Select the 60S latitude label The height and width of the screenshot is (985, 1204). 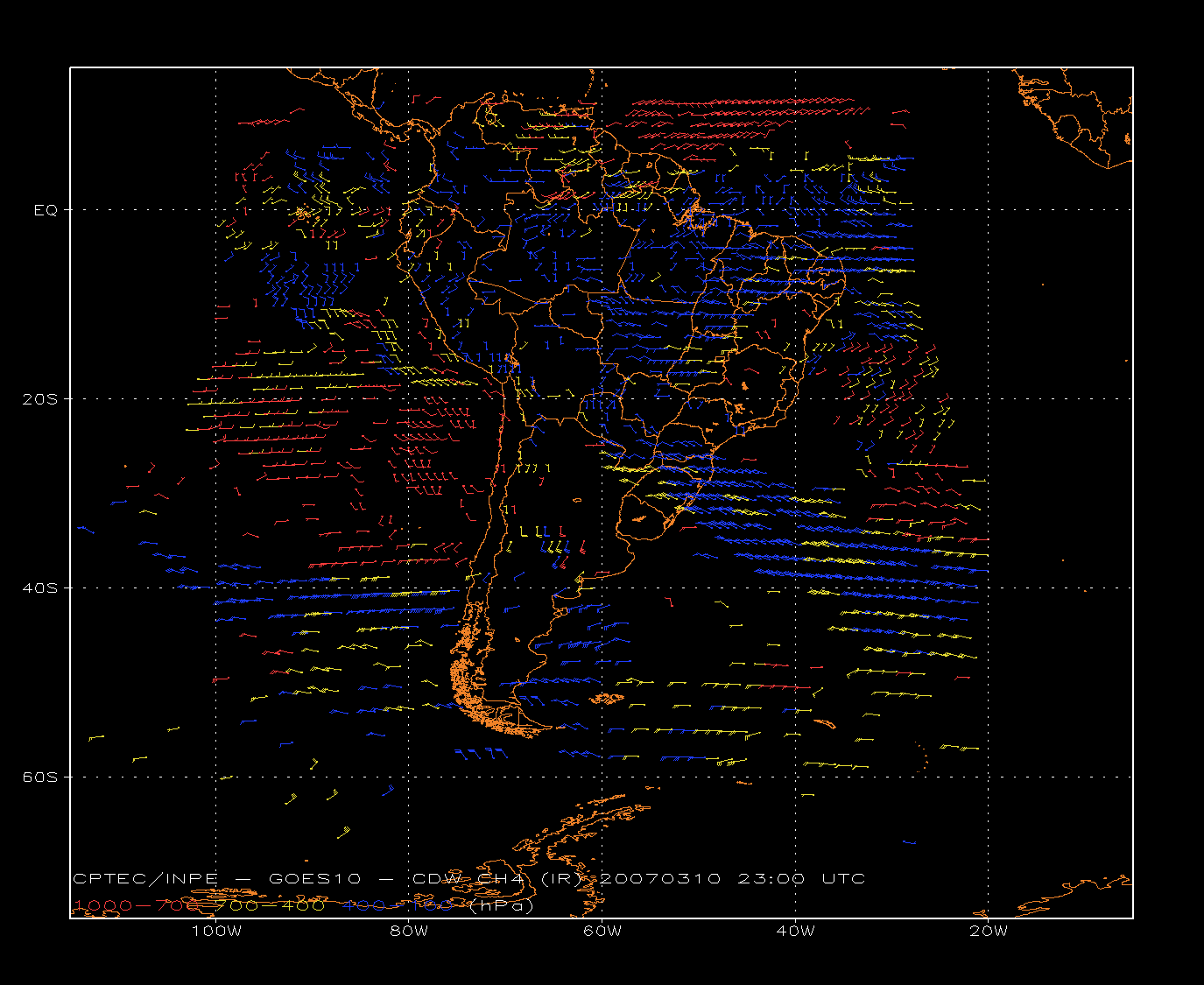pos(40,777)
